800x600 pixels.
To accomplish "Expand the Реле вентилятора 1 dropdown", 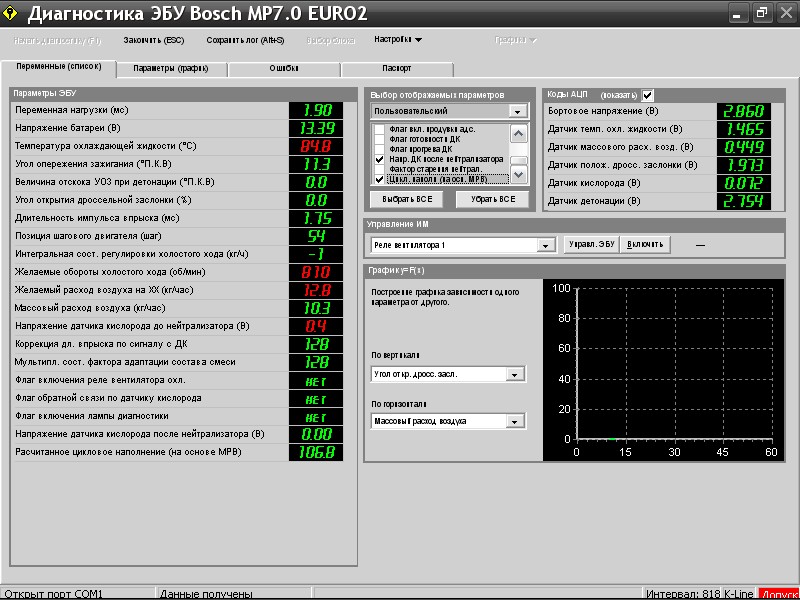I will [x=545, y=245].
